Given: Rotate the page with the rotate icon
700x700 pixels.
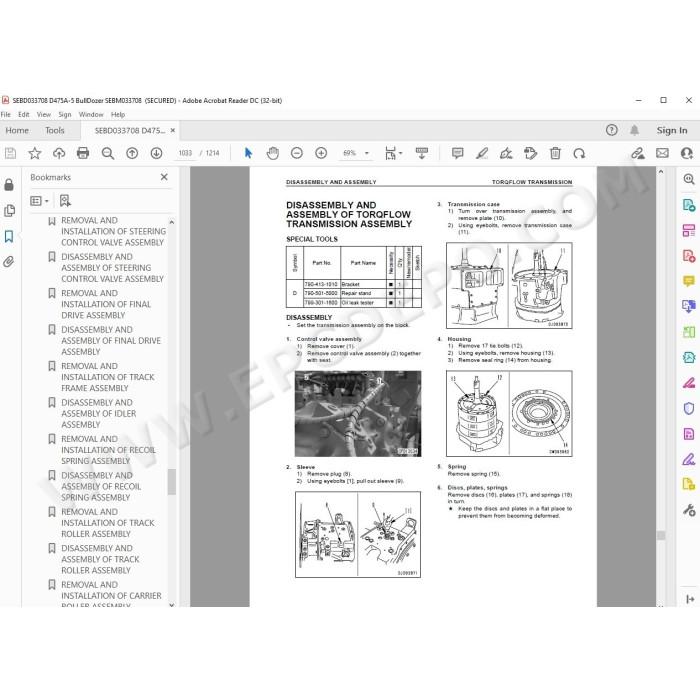Looking at the screenshot, I should (579, 154).
